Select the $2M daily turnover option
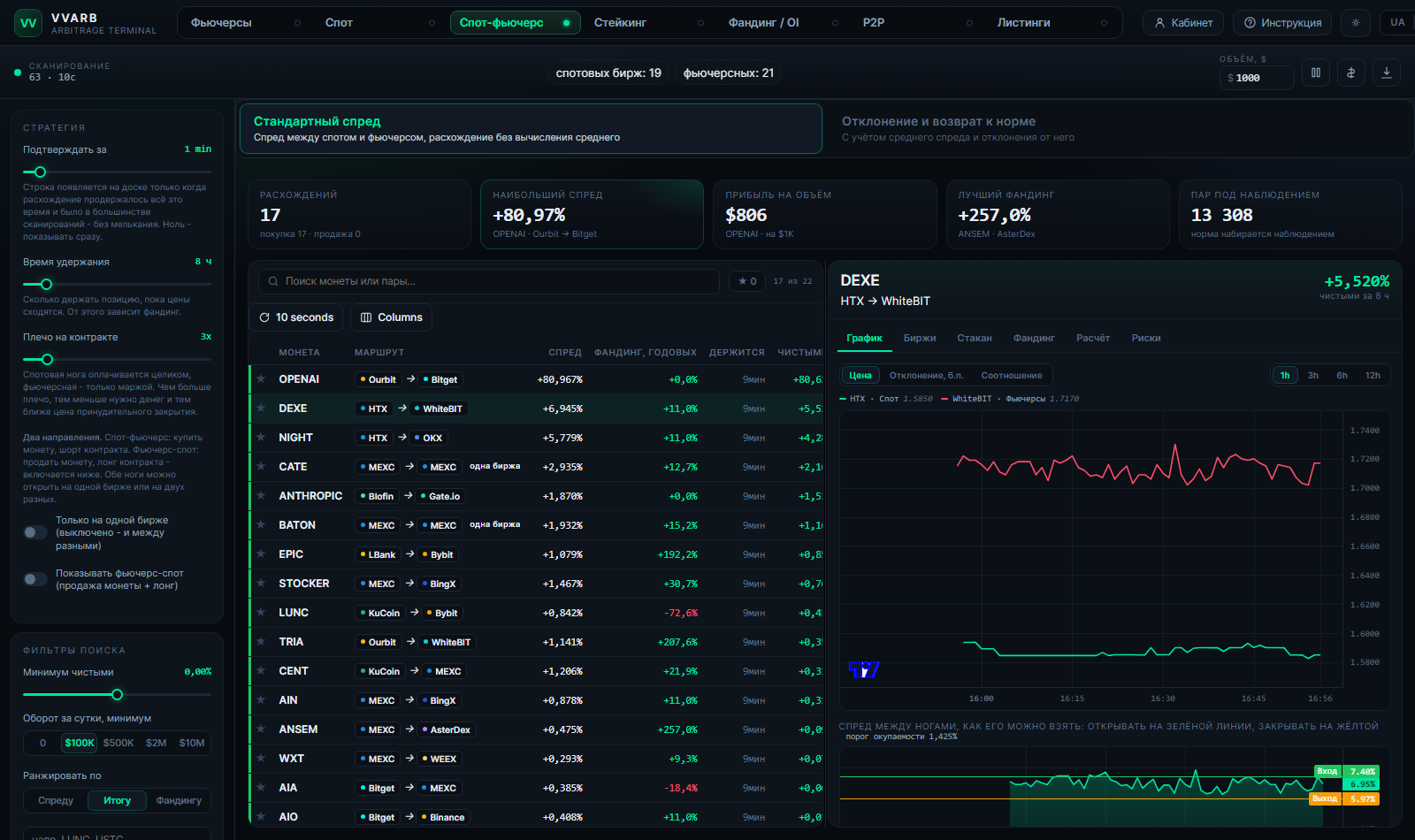 tap(157, 743)
